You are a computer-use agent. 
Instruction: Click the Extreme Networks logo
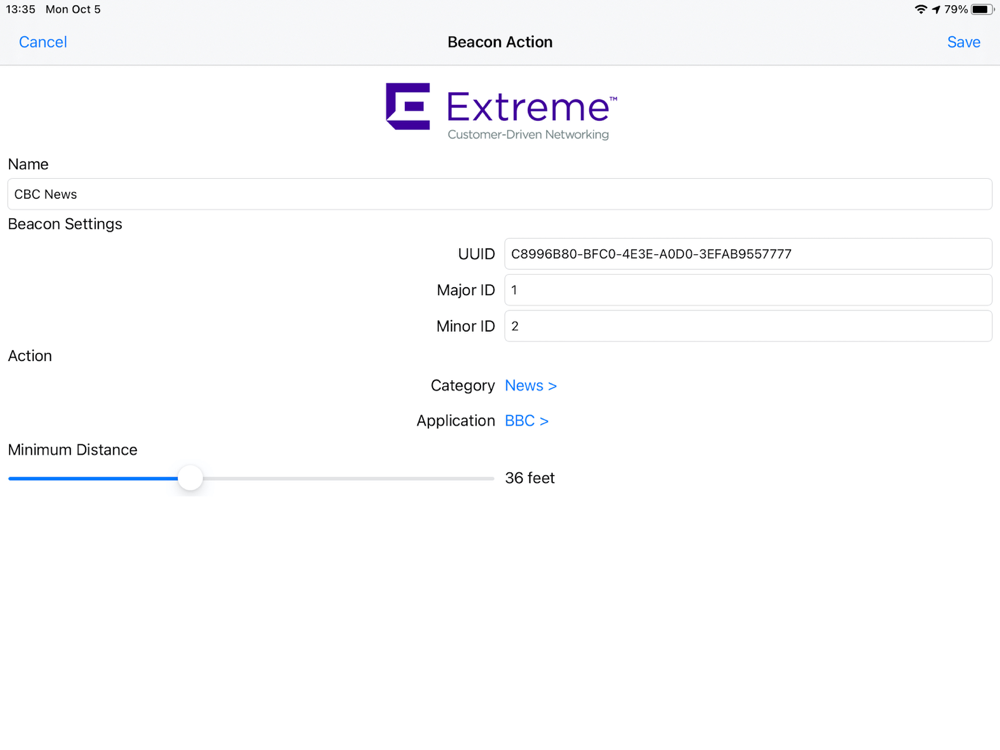(501, 111)
